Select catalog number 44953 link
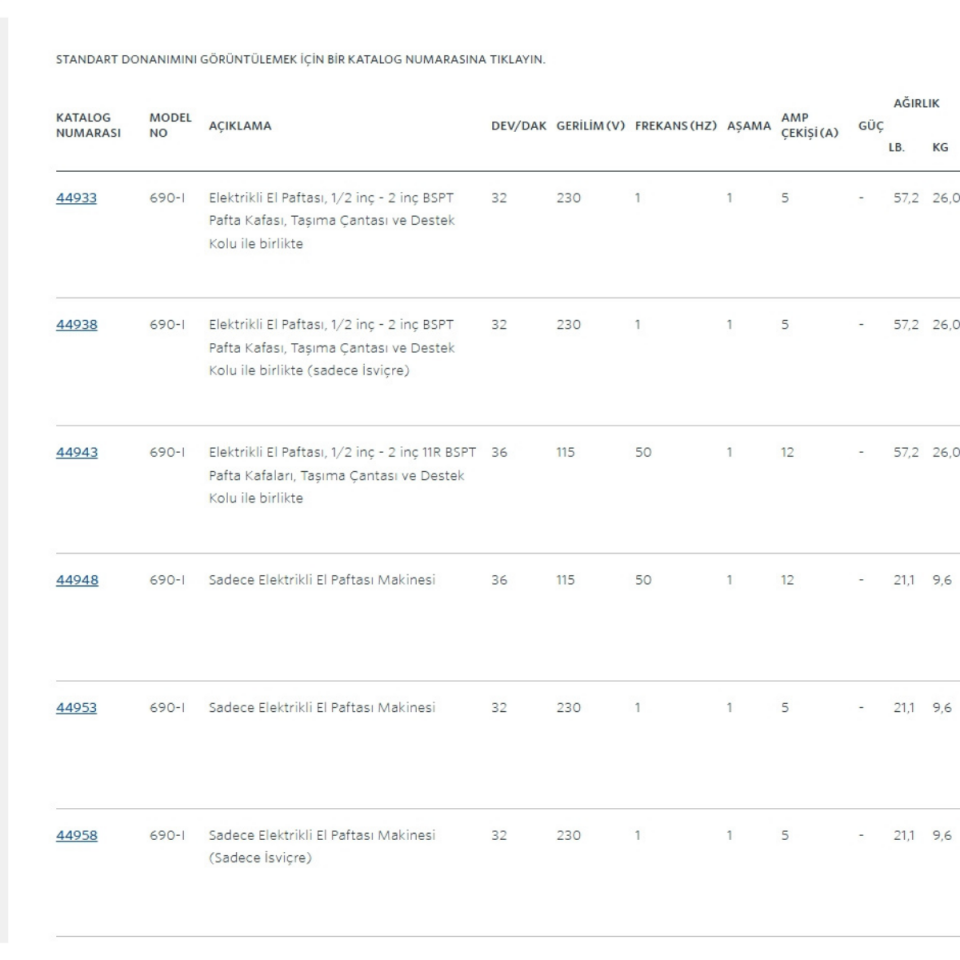960x960 pixels. [76, 709]
